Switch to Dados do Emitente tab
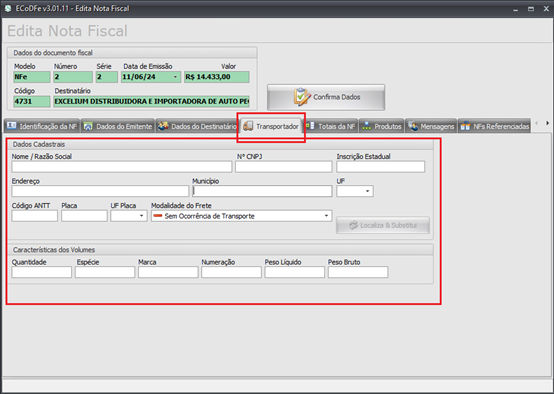 click(118, 126)
